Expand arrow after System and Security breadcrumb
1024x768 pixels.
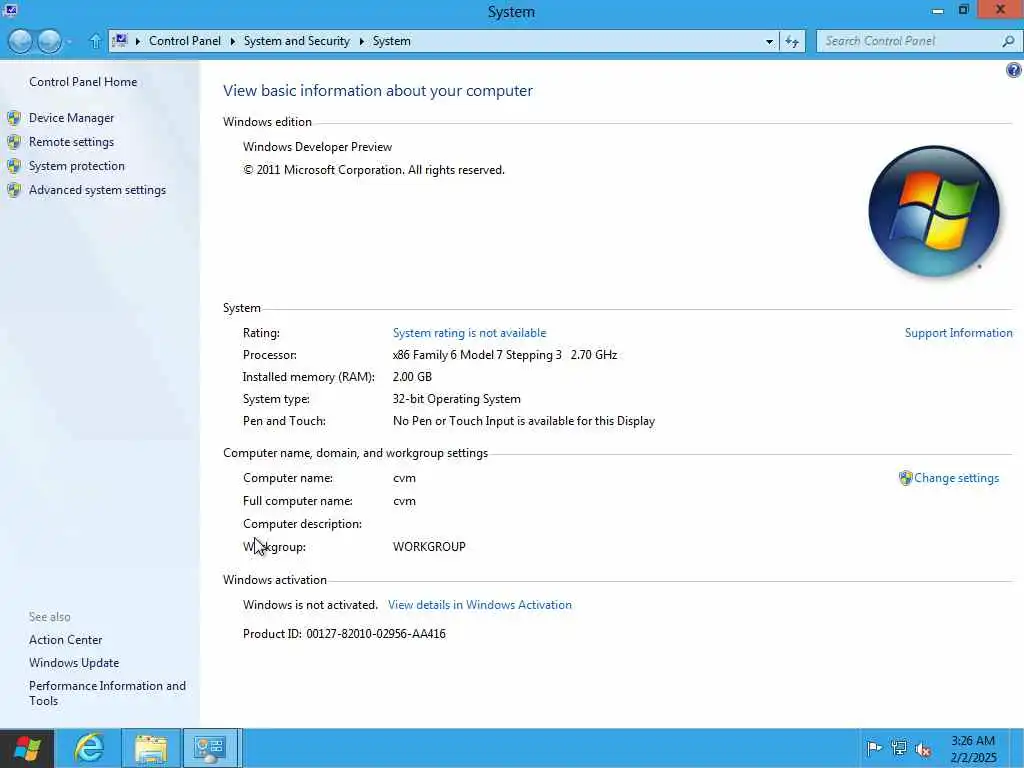pos(361,41)
